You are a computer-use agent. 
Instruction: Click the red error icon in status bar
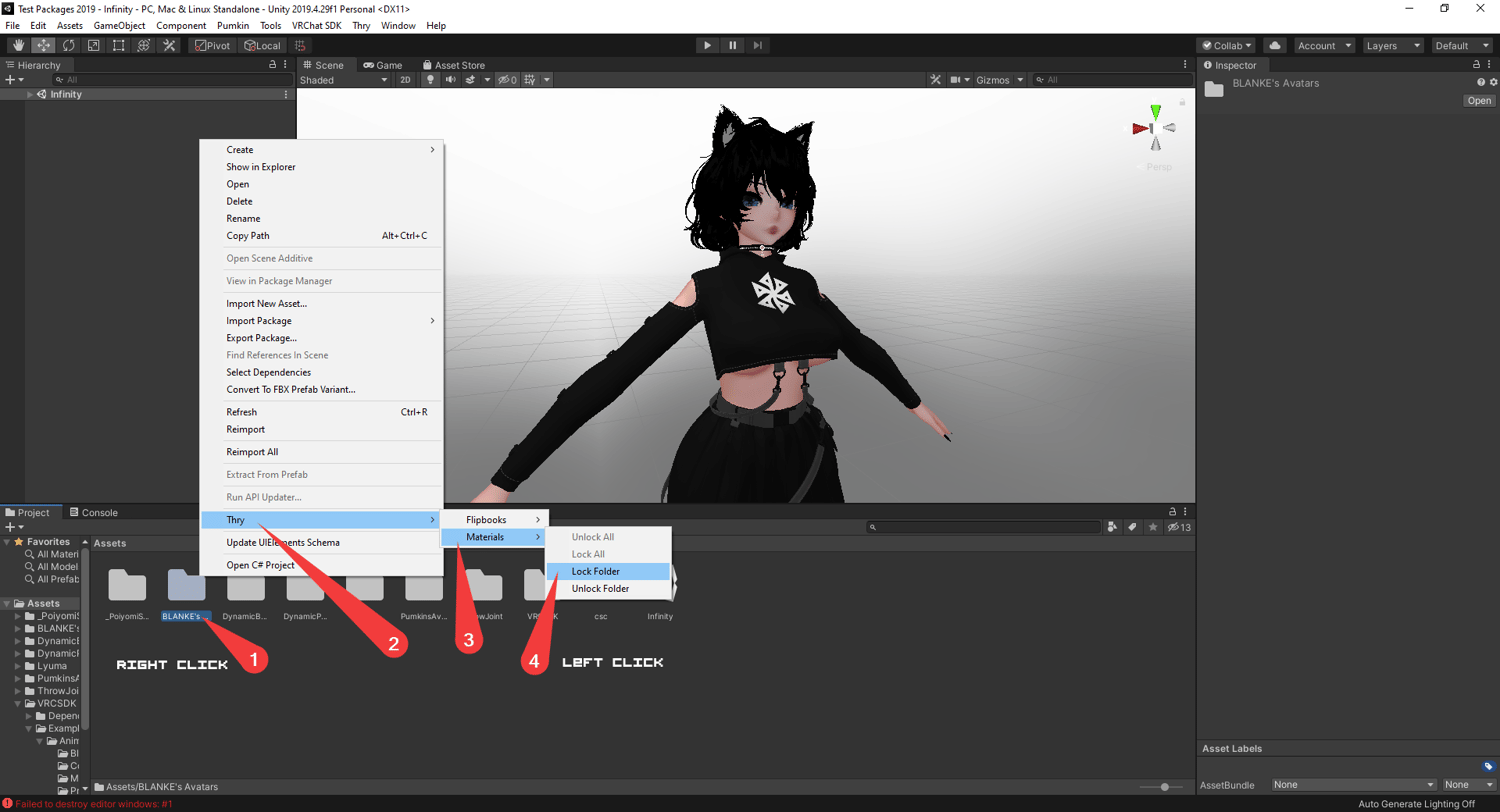pyautogui.click(x=8, y=803)
